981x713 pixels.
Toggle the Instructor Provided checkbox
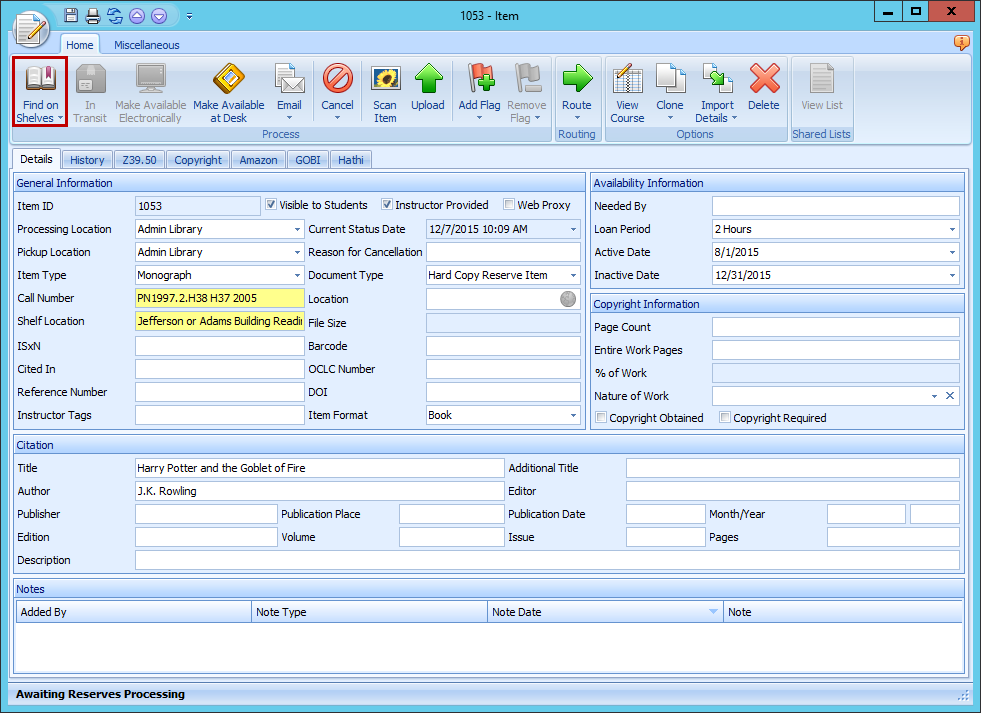pyautogui.click(x=387, y=205)
